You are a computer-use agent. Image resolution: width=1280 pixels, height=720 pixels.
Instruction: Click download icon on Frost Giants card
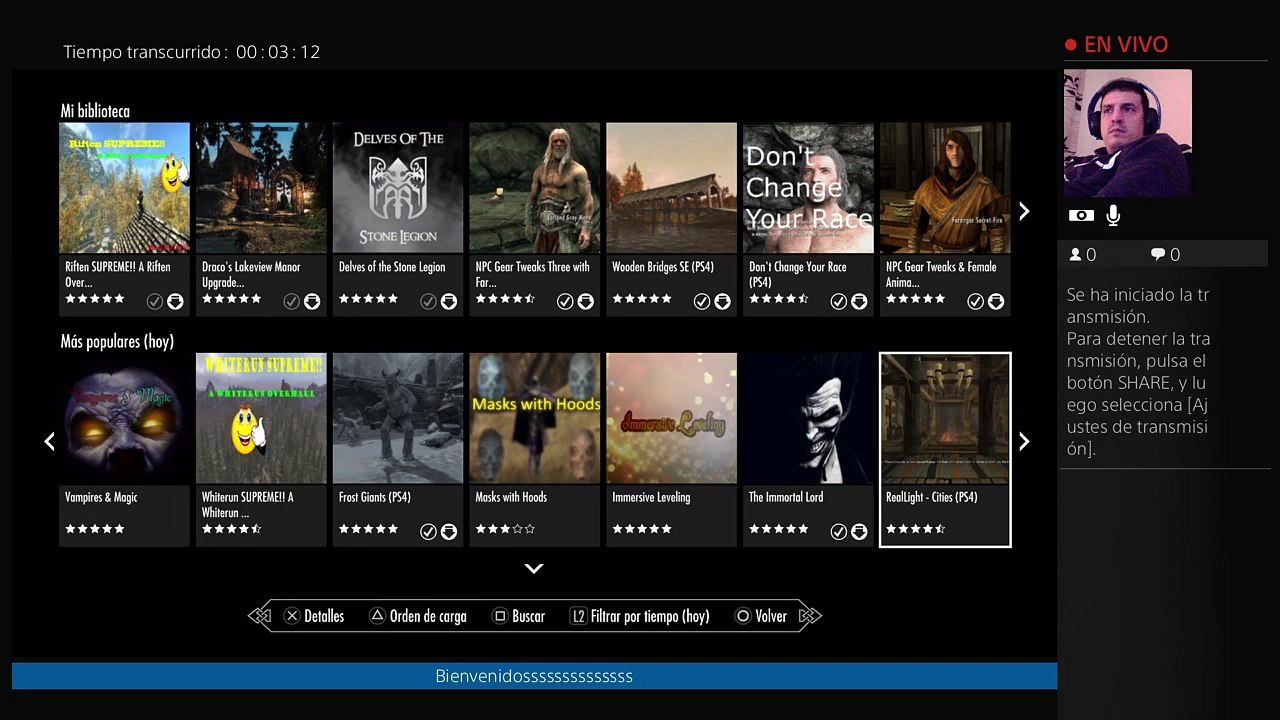[449, 531]
